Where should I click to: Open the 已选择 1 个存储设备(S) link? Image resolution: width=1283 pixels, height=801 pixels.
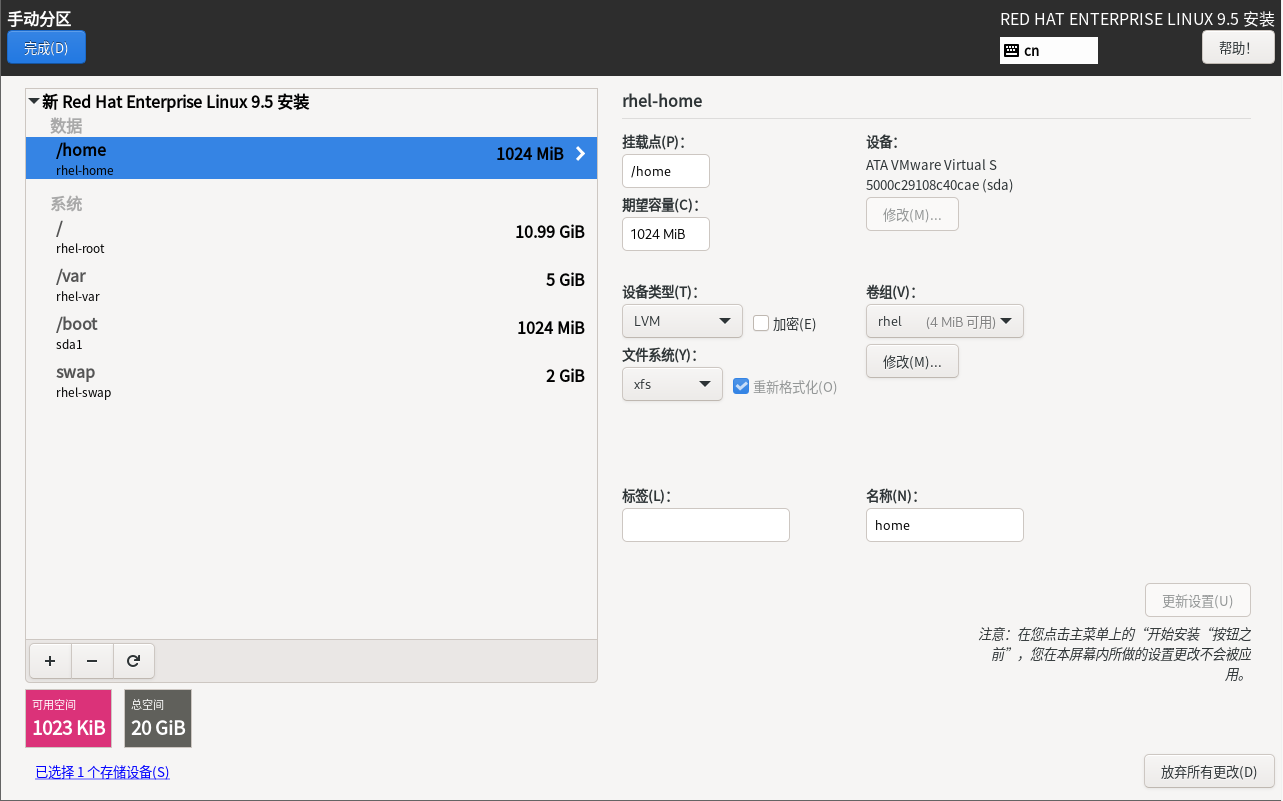coord(102,772)
